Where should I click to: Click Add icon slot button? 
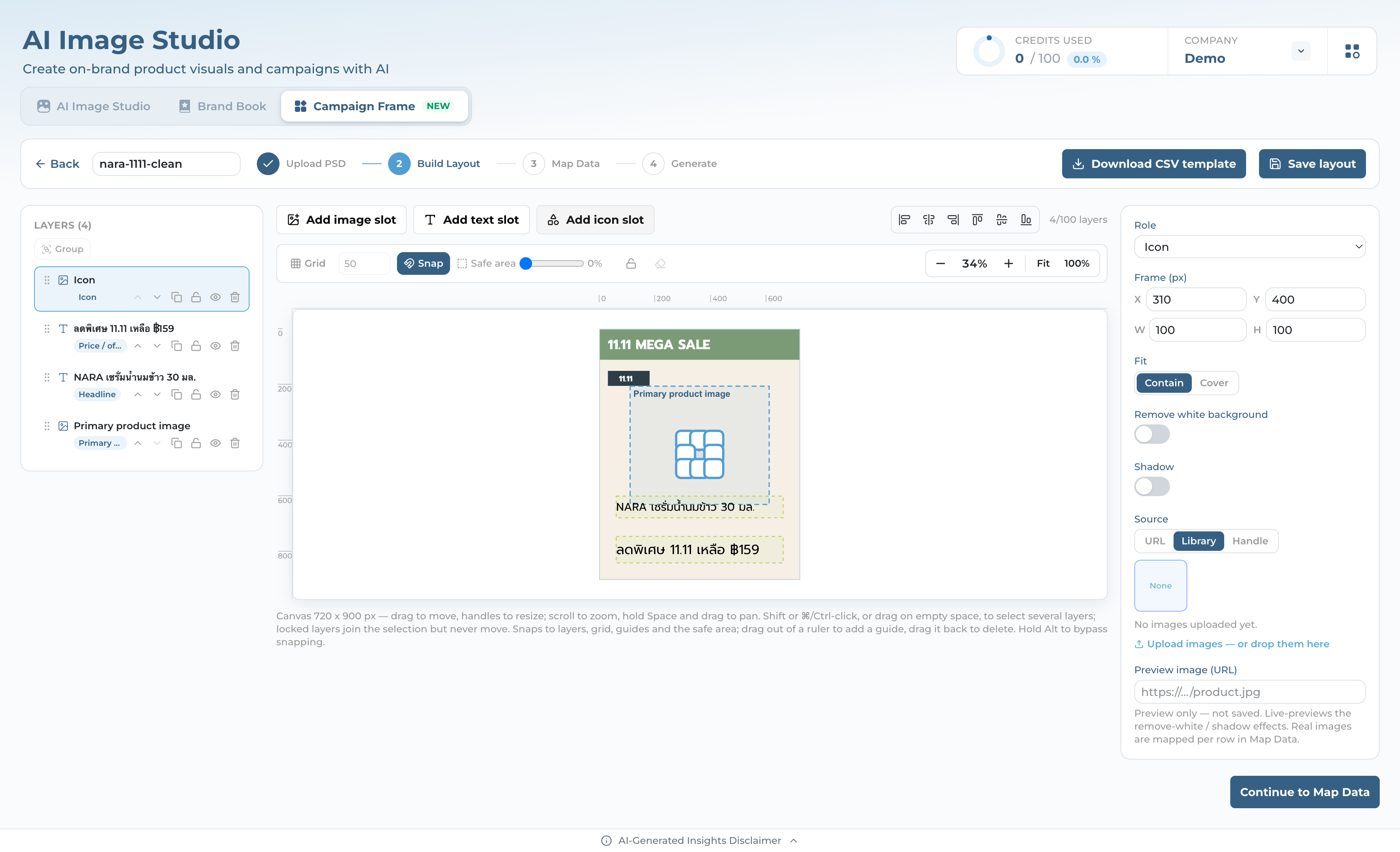595,220
